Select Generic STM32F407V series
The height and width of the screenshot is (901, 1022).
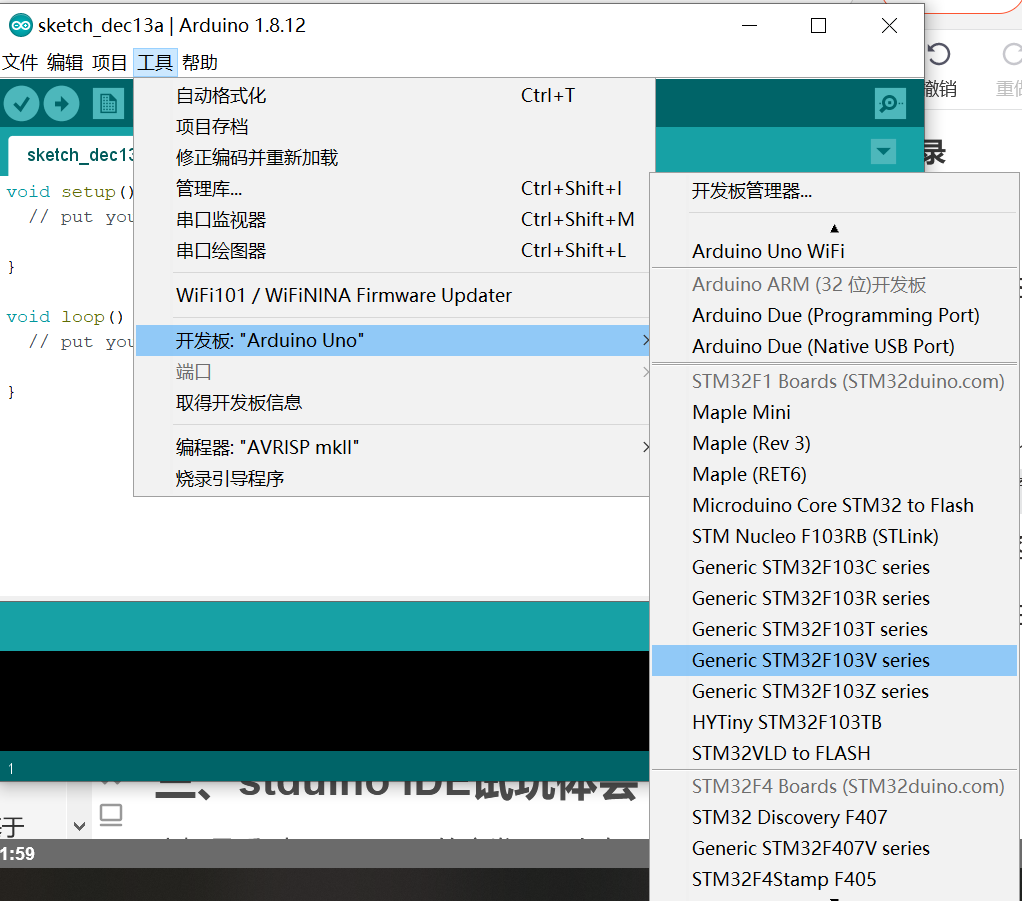pos(834,848)
